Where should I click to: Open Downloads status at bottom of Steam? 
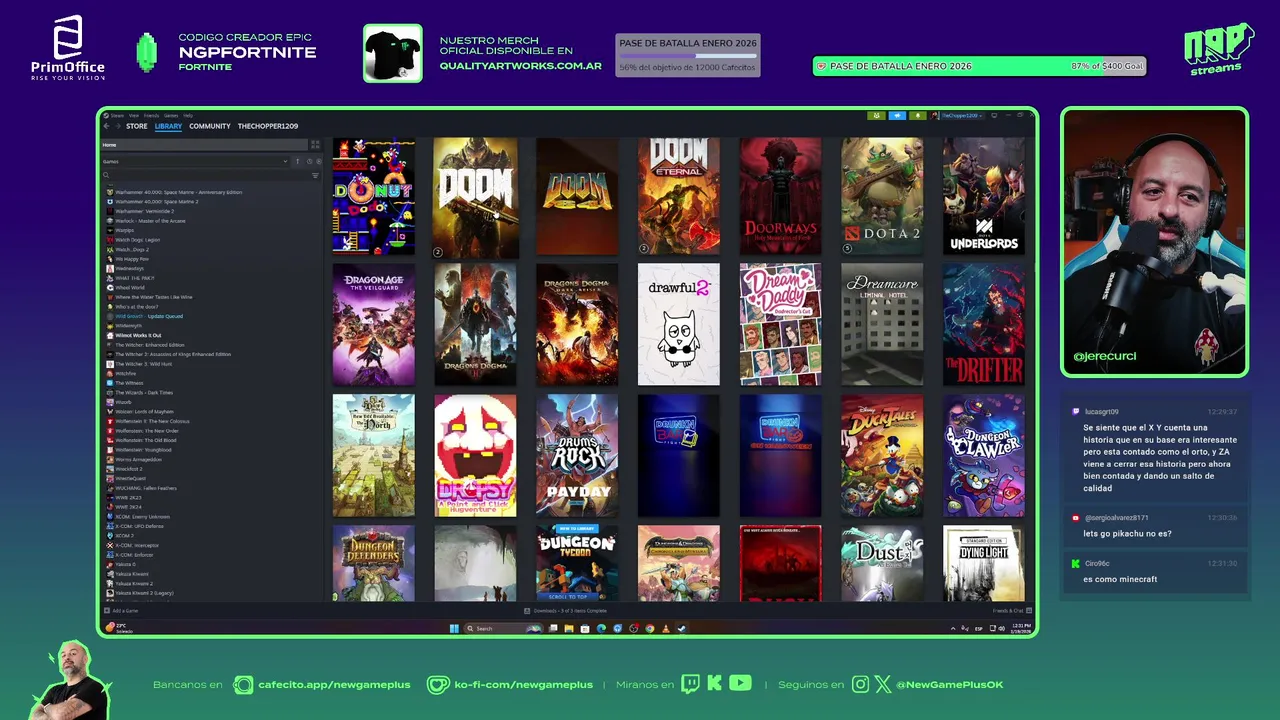(x=566, y=610)
